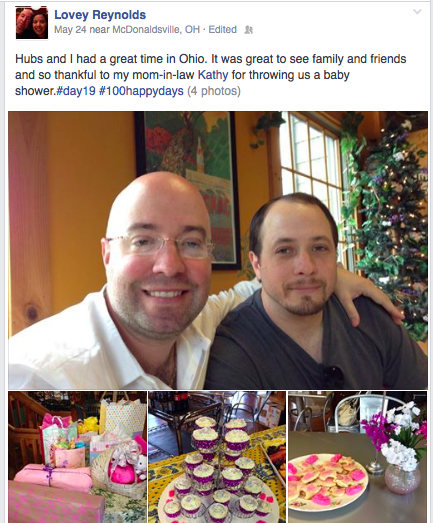This screenshot has width=433, height=523.
Task: Click the audience friends privacy icon
Action: (249, 30)
